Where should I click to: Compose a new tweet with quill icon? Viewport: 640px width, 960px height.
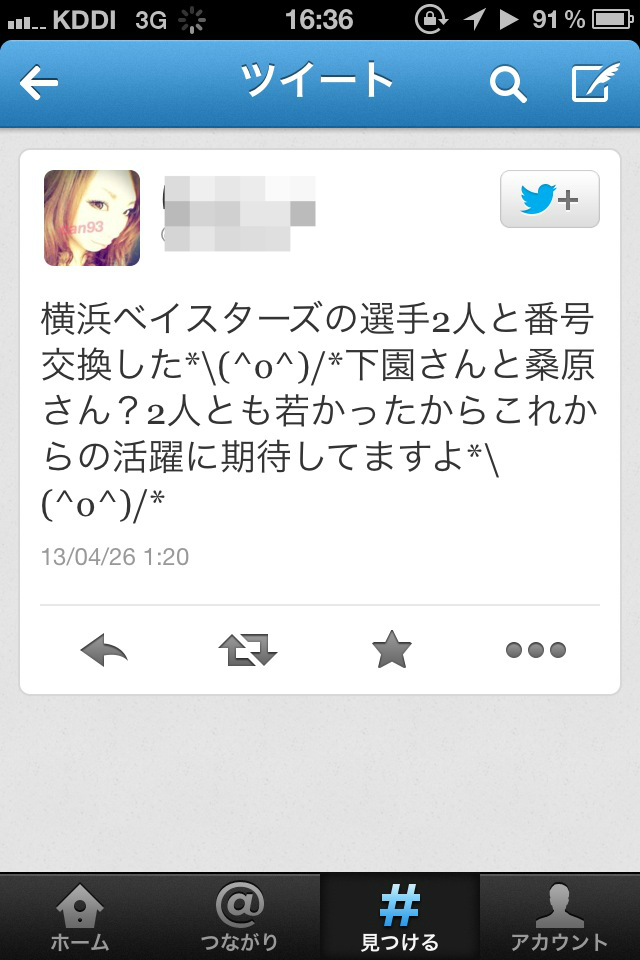coord(595,82)
